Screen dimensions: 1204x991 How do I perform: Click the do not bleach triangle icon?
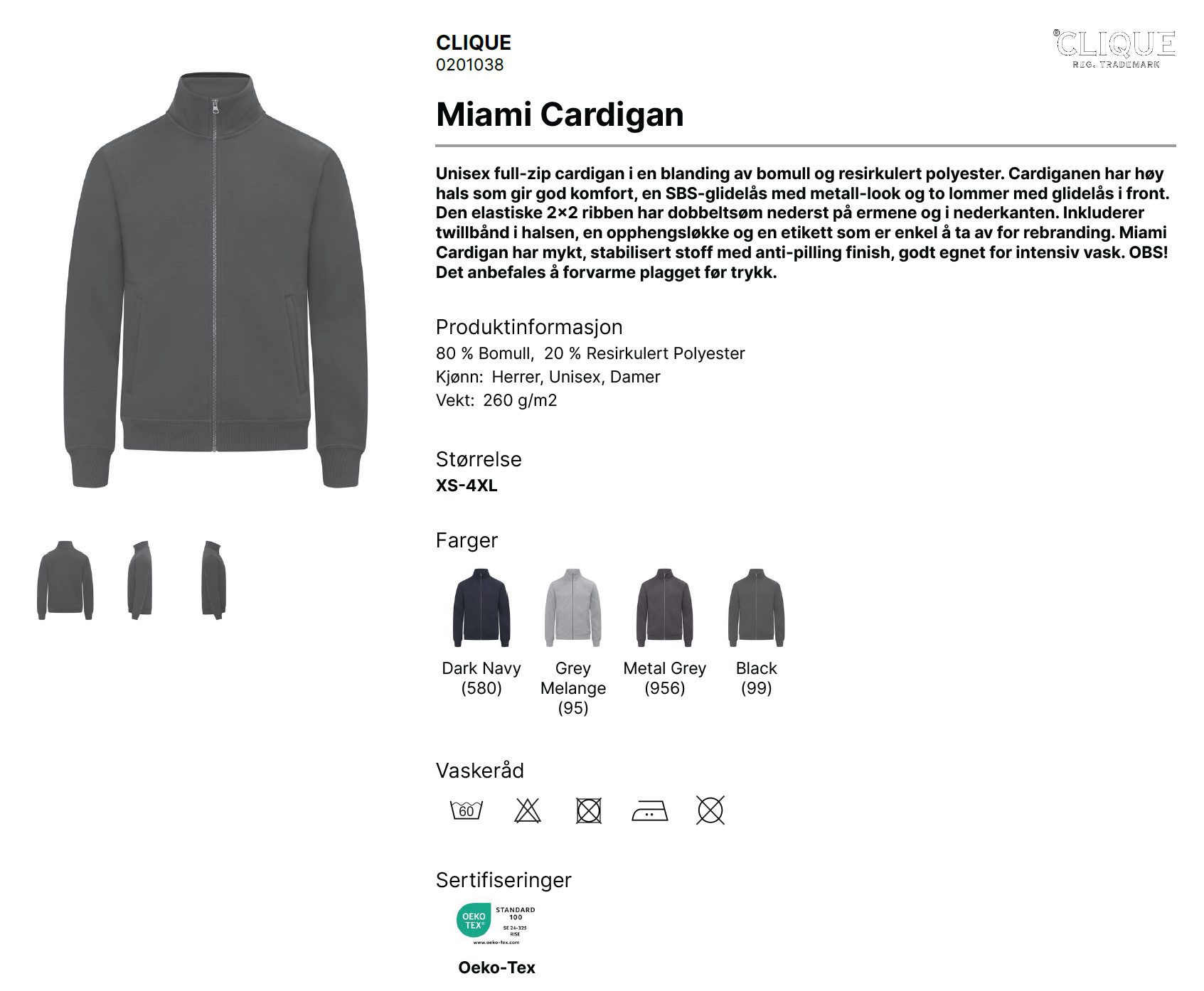pos(528,810)
